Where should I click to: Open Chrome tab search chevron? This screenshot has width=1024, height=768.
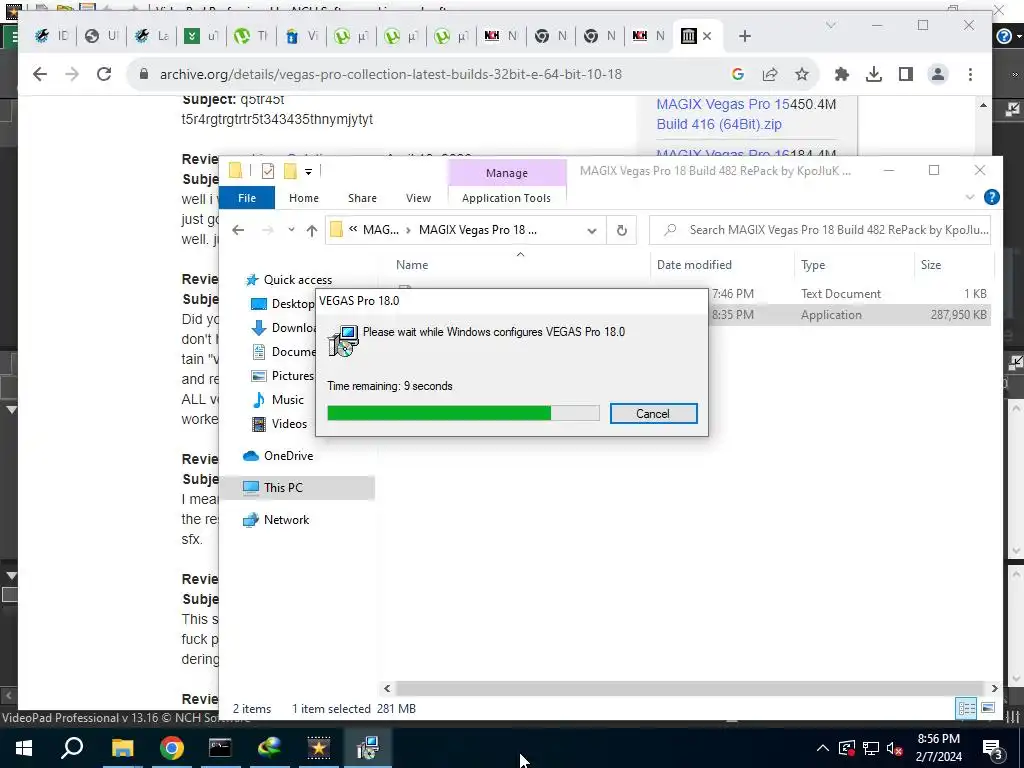831,25
